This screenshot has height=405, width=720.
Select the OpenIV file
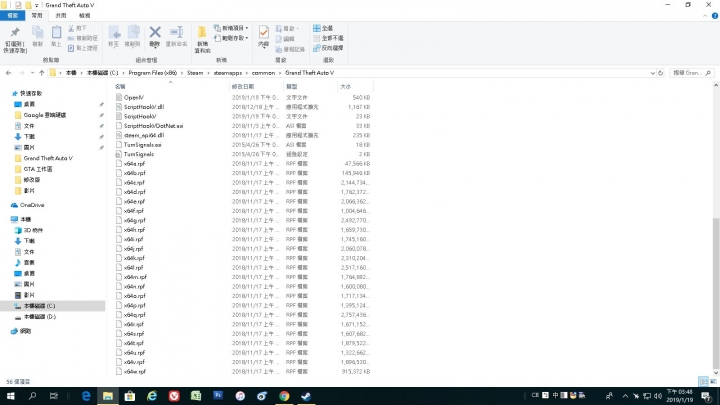click(134, 97)
